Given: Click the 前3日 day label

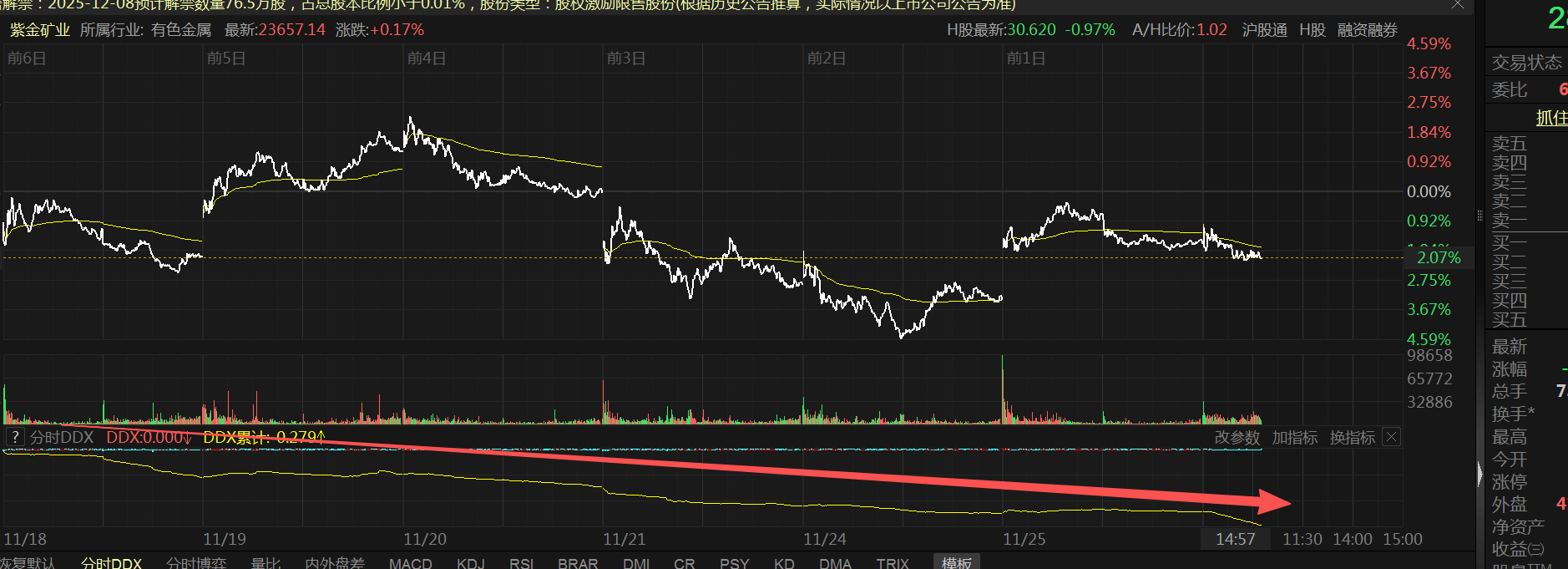Looking at the screenshot, I should [x=626, y=58].
